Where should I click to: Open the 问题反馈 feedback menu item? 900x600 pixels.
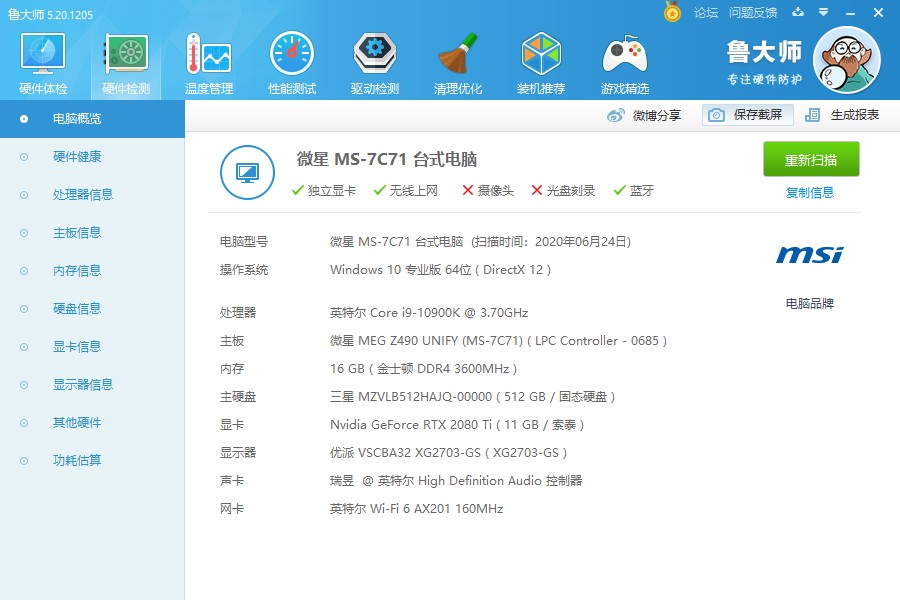click(753, 13)
